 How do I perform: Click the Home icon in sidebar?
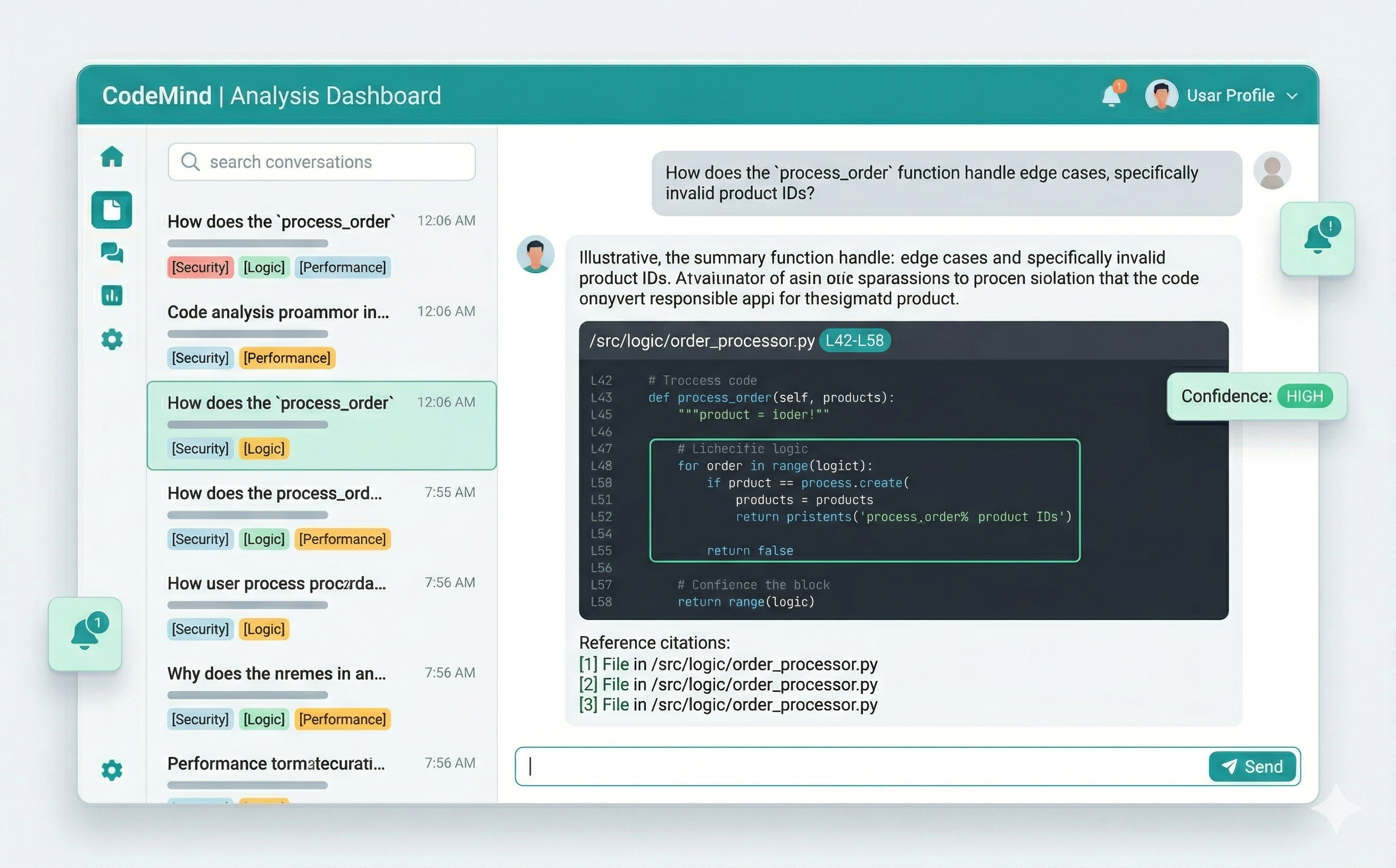pos(112,156)
